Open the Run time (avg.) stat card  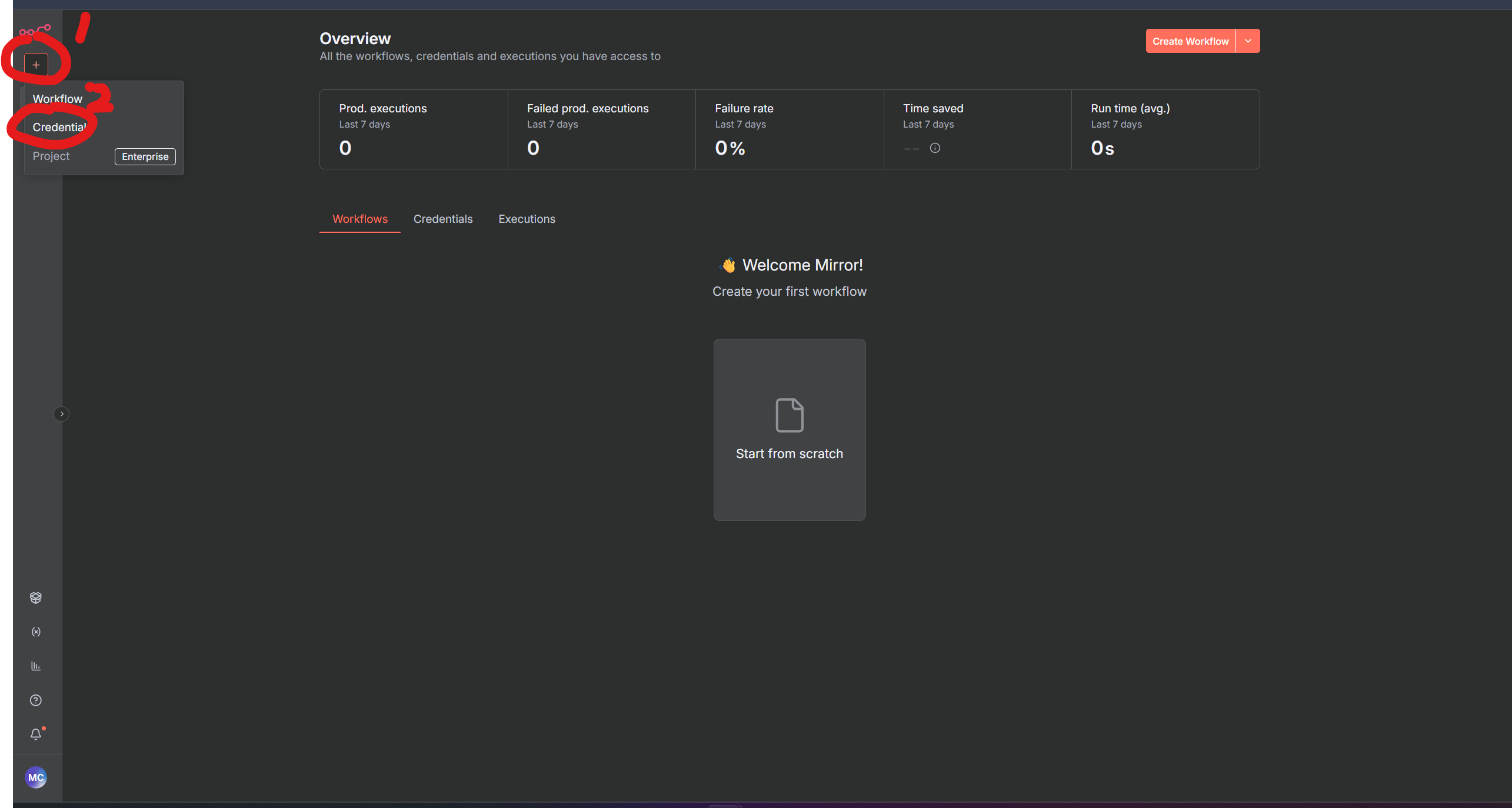click(1165, 129)
